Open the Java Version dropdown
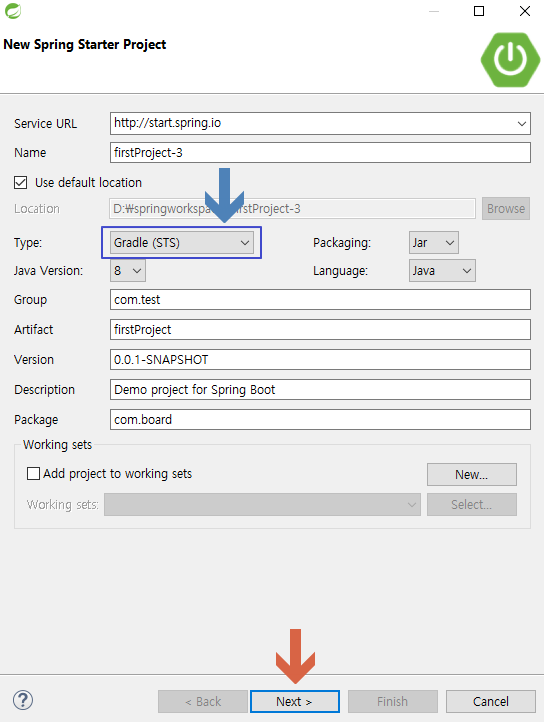544x722 pixels. tap(128, 271)
